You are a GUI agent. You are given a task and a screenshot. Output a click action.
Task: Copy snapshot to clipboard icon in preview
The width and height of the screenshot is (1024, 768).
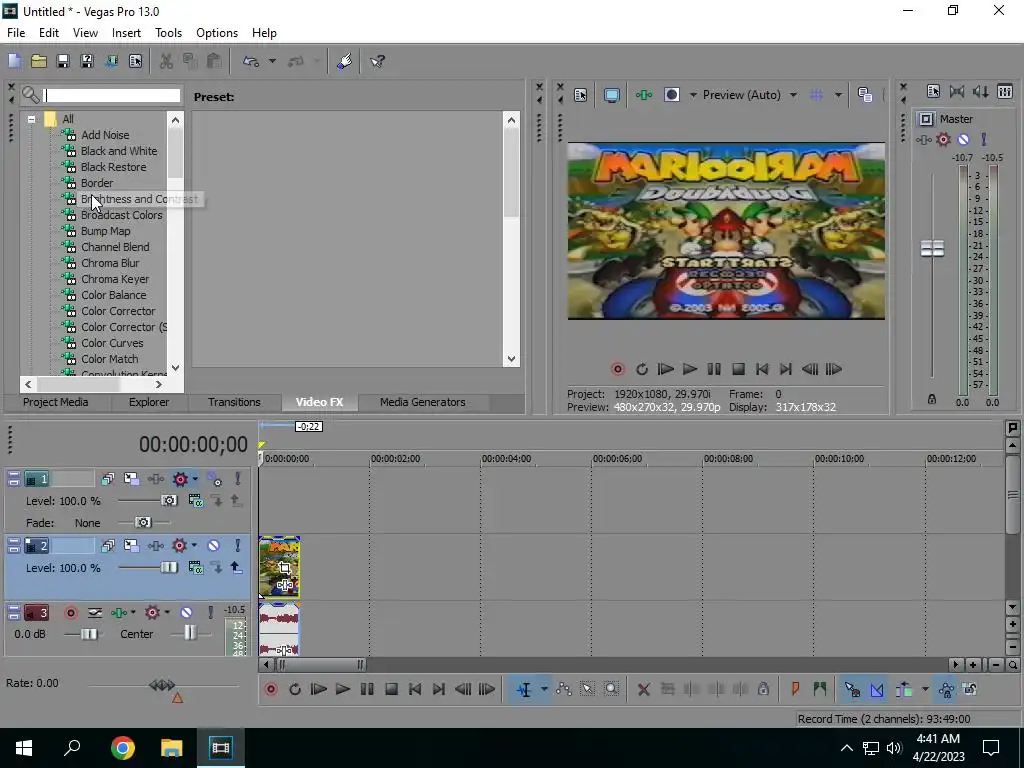(865, 95)
